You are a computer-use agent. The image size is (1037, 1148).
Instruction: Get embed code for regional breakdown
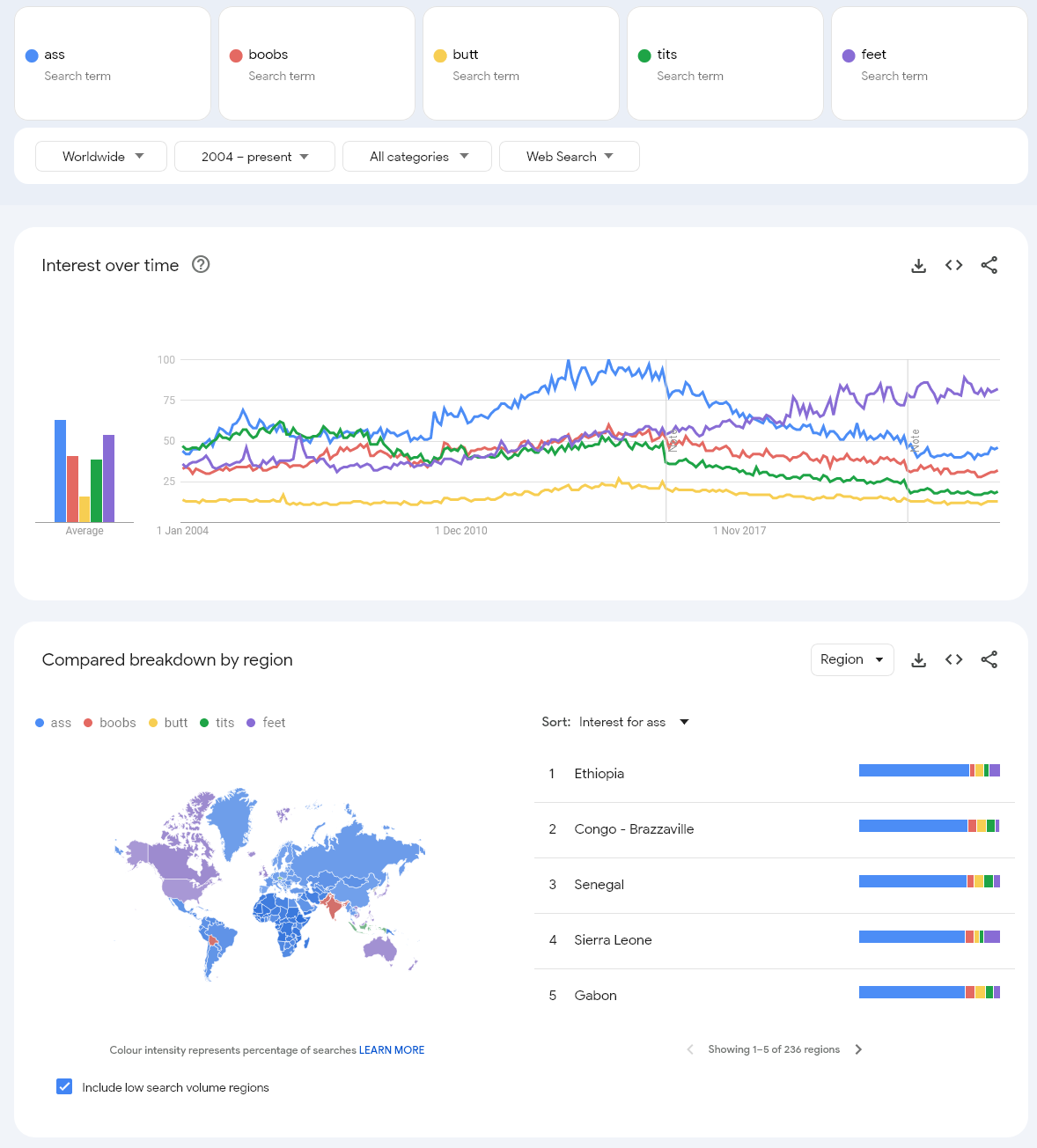tap(953, 659)
